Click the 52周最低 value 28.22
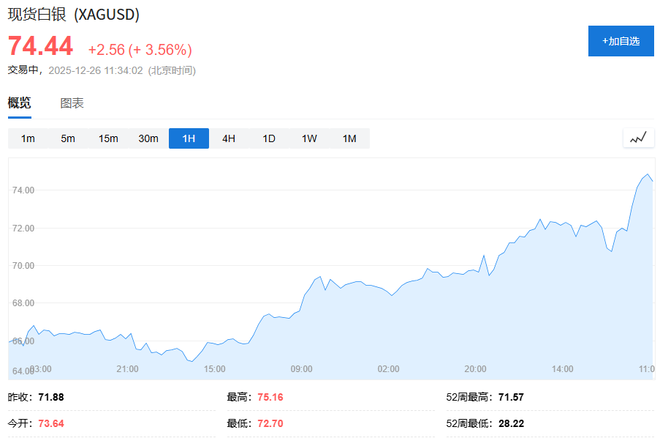This screenshot has width=660, height=438. coord(511,424)
